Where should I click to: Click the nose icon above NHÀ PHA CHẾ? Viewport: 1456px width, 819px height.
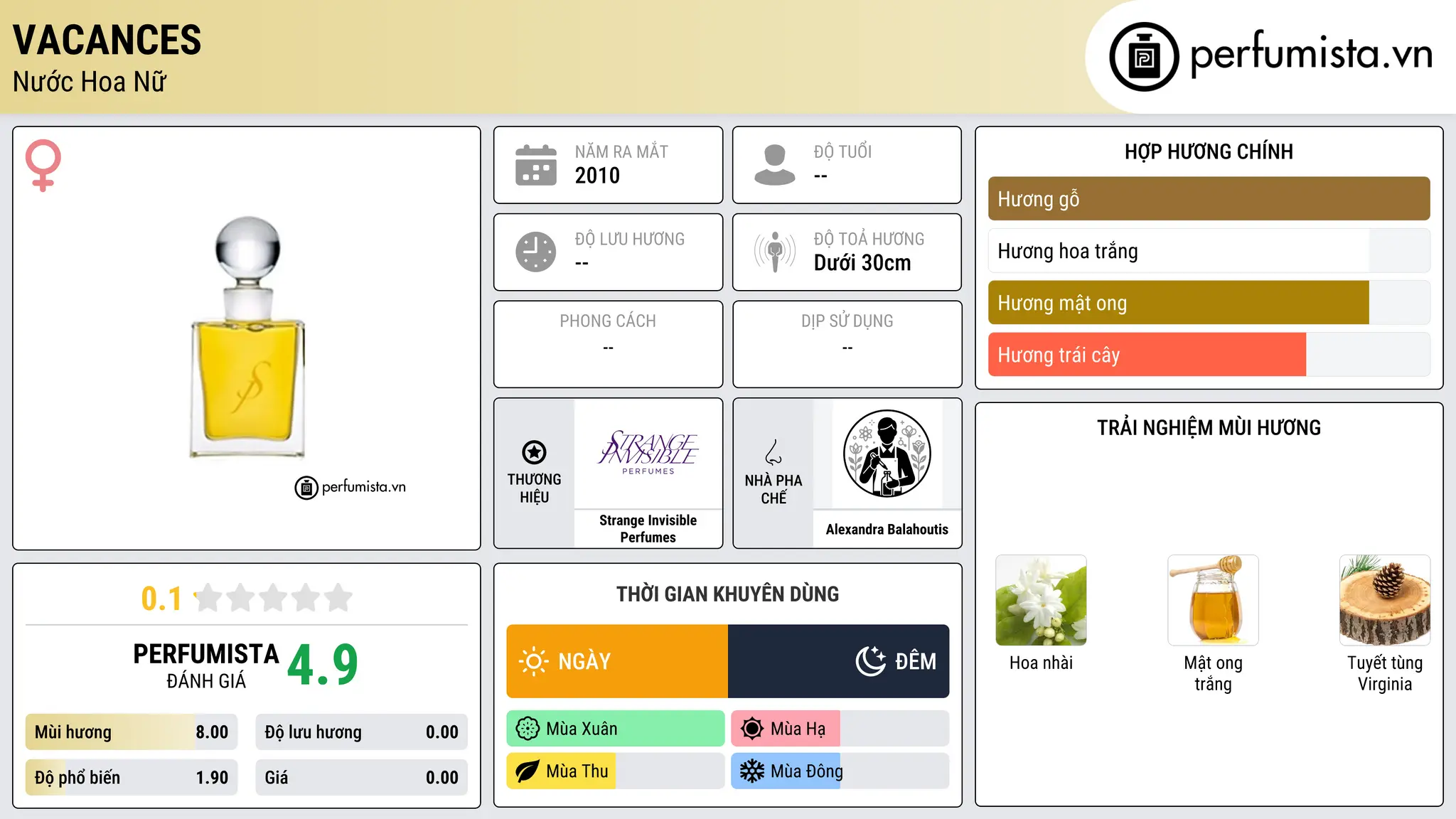tap(773, 452)
